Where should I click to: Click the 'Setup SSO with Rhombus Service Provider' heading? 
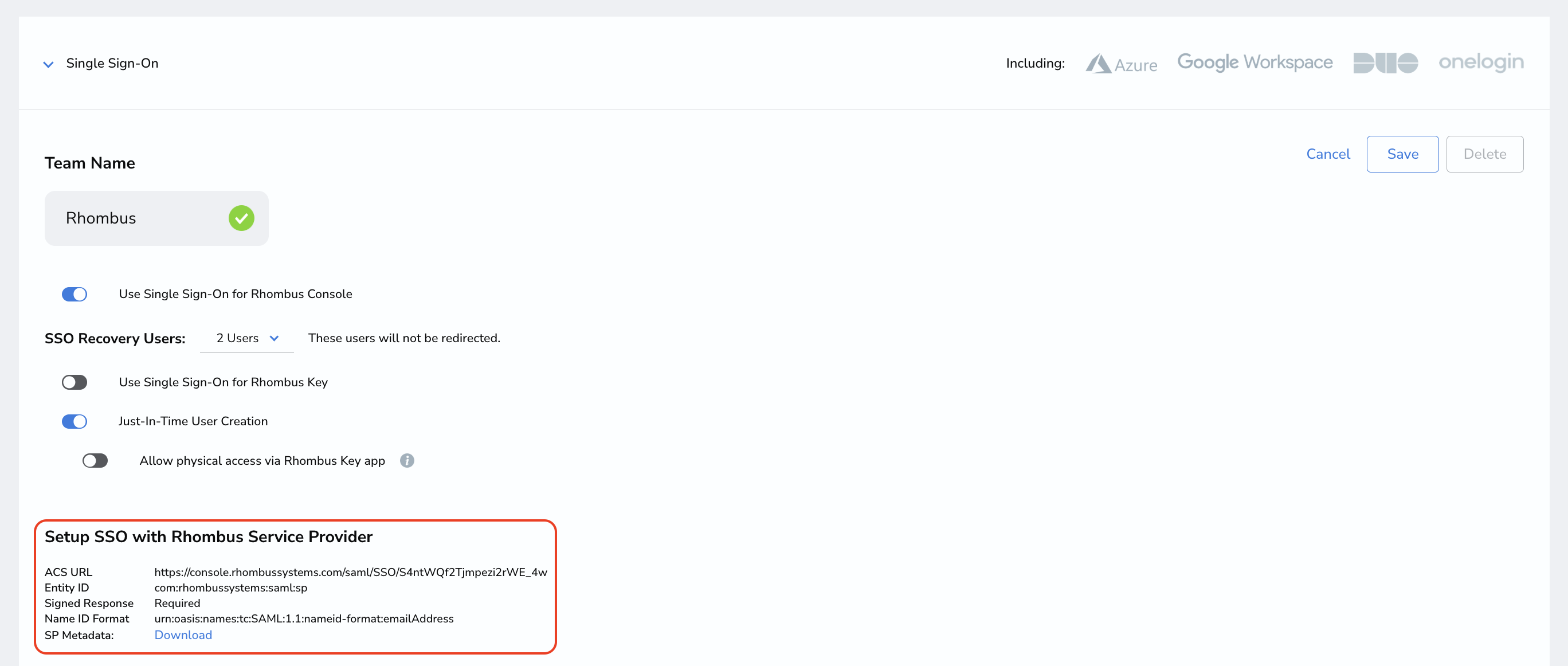click(208, 537)
